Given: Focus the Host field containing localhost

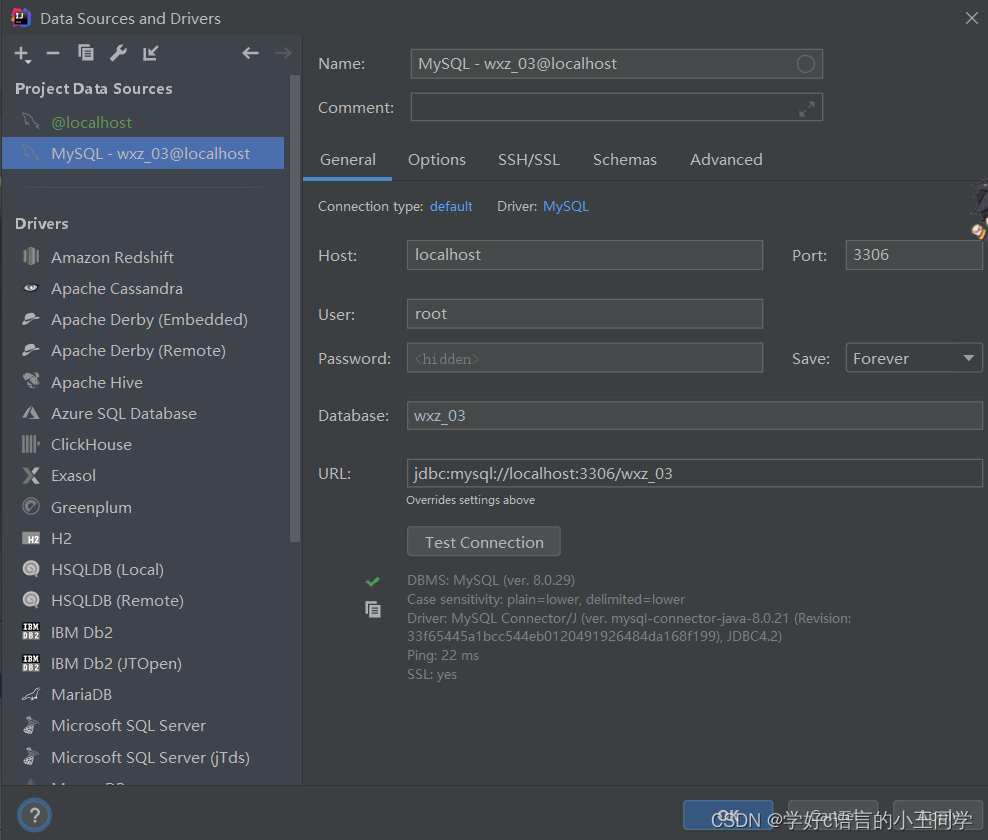Looking at the screenshot, I should pos(585,255).
